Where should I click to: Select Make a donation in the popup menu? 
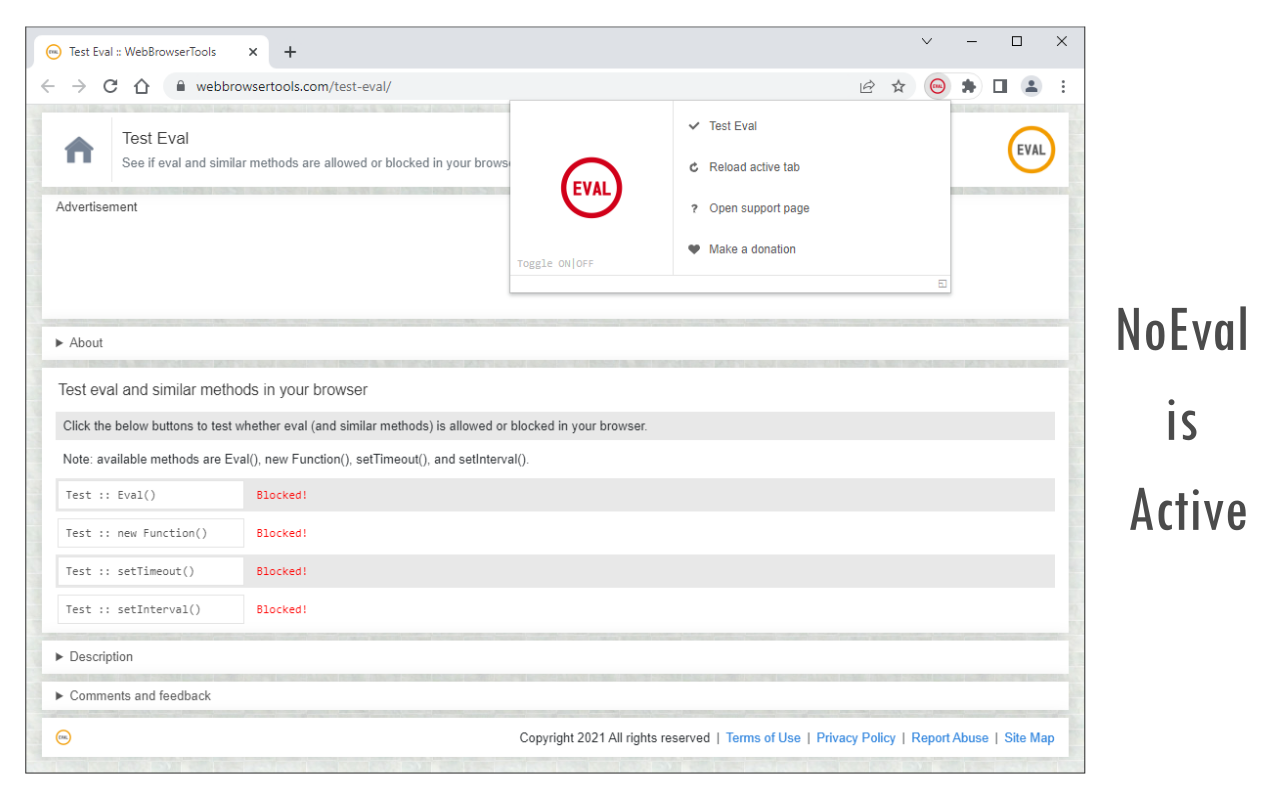[x=755, y=249]
